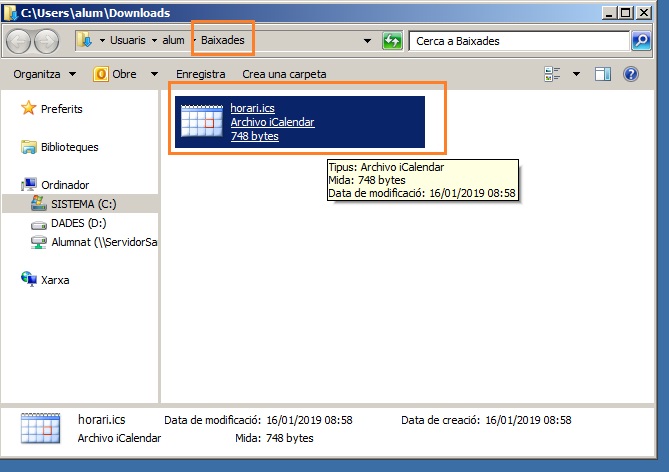
Task: Click the Outlook icon beside Obre
Action: 101,74
